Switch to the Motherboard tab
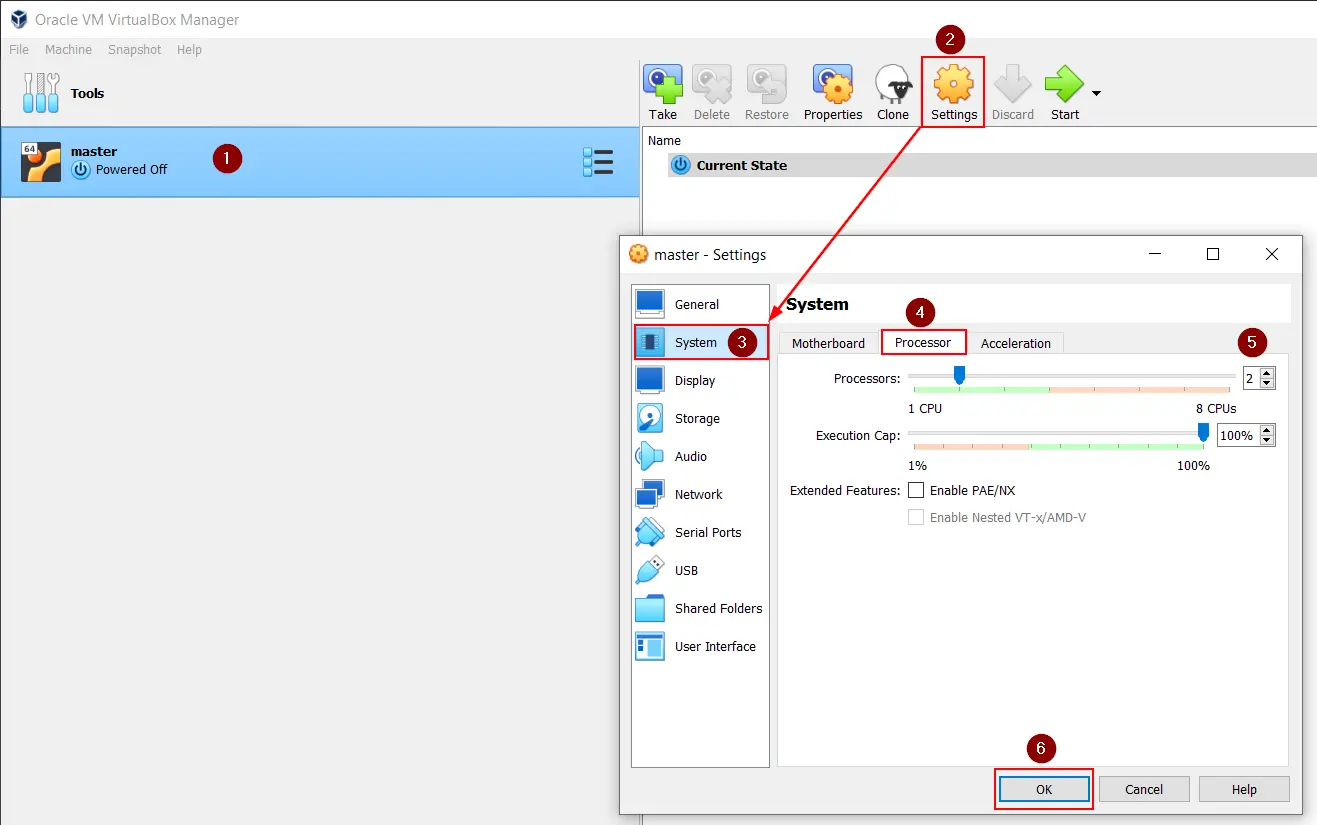The image size is (1317, 825). coord(828,343)
